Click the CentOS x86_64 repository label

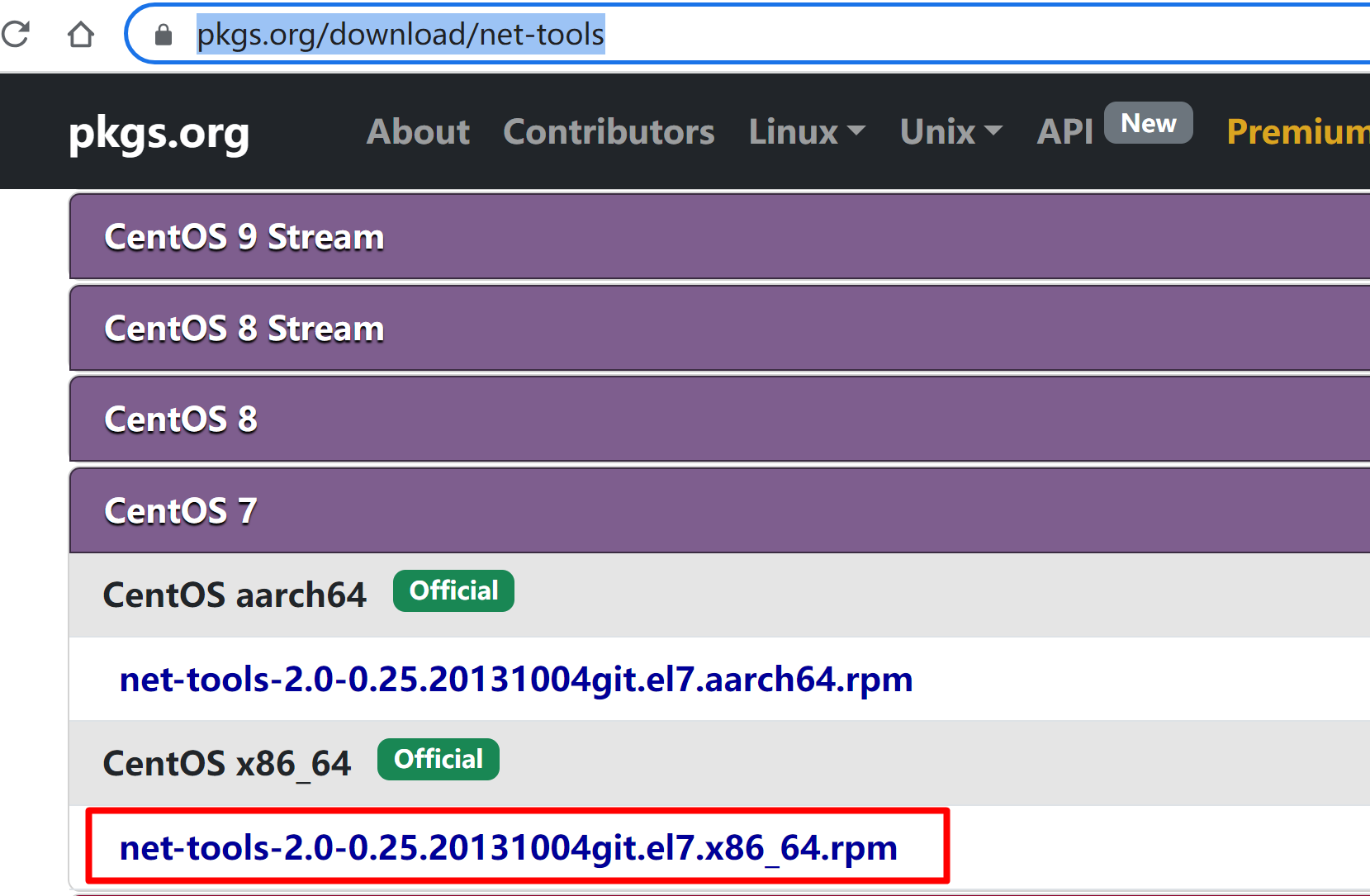227,763
